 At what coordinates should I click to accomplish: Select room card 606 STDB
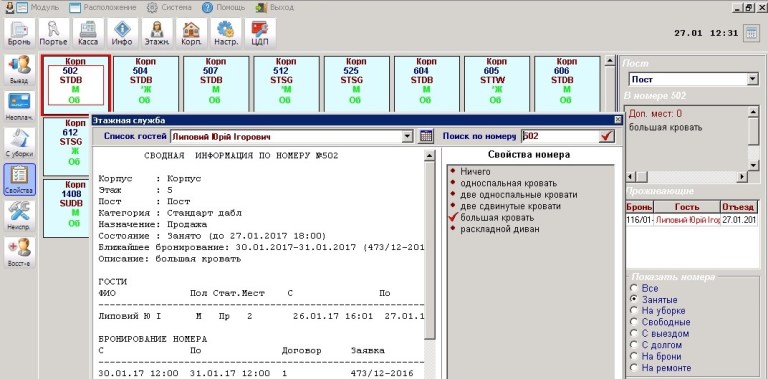[567, 85]
